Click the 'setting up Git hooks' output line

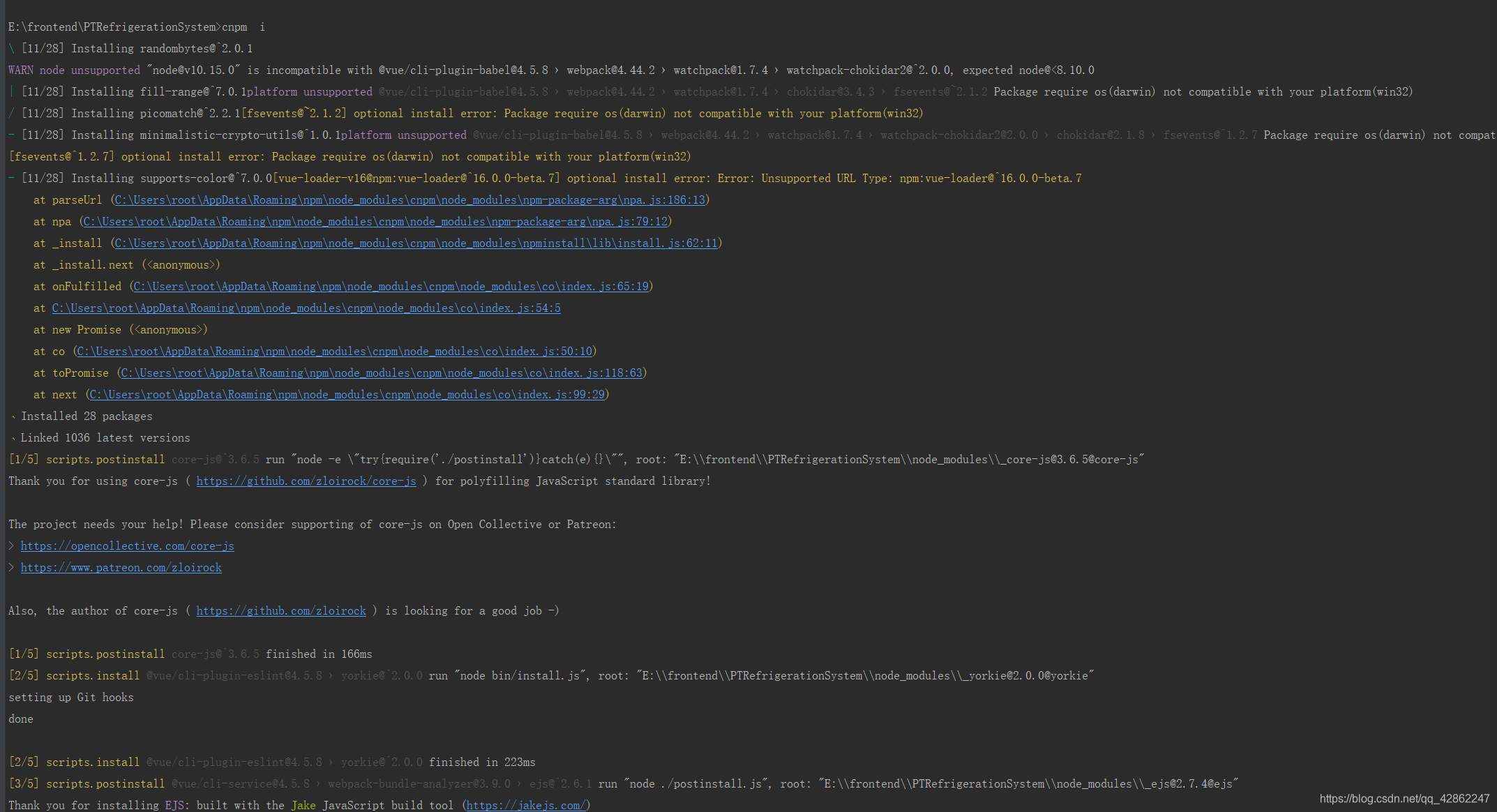tap(70, 698)
